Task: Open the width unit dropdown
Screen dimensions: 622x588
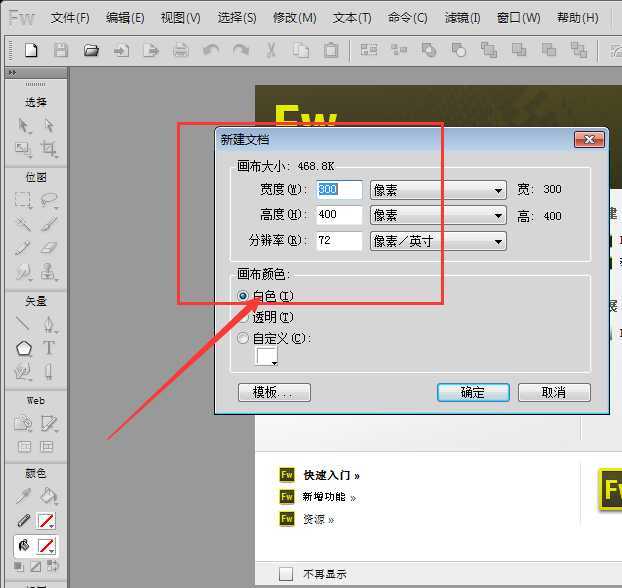Action: (x=438, y=190)
